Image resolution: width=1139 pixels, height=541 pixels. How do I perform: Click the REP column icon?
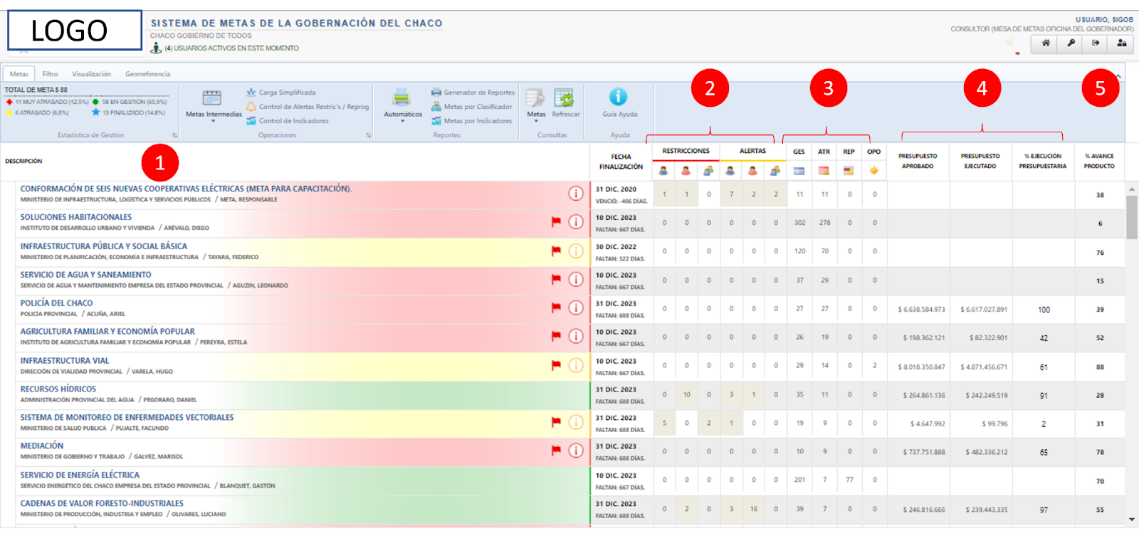849,171
